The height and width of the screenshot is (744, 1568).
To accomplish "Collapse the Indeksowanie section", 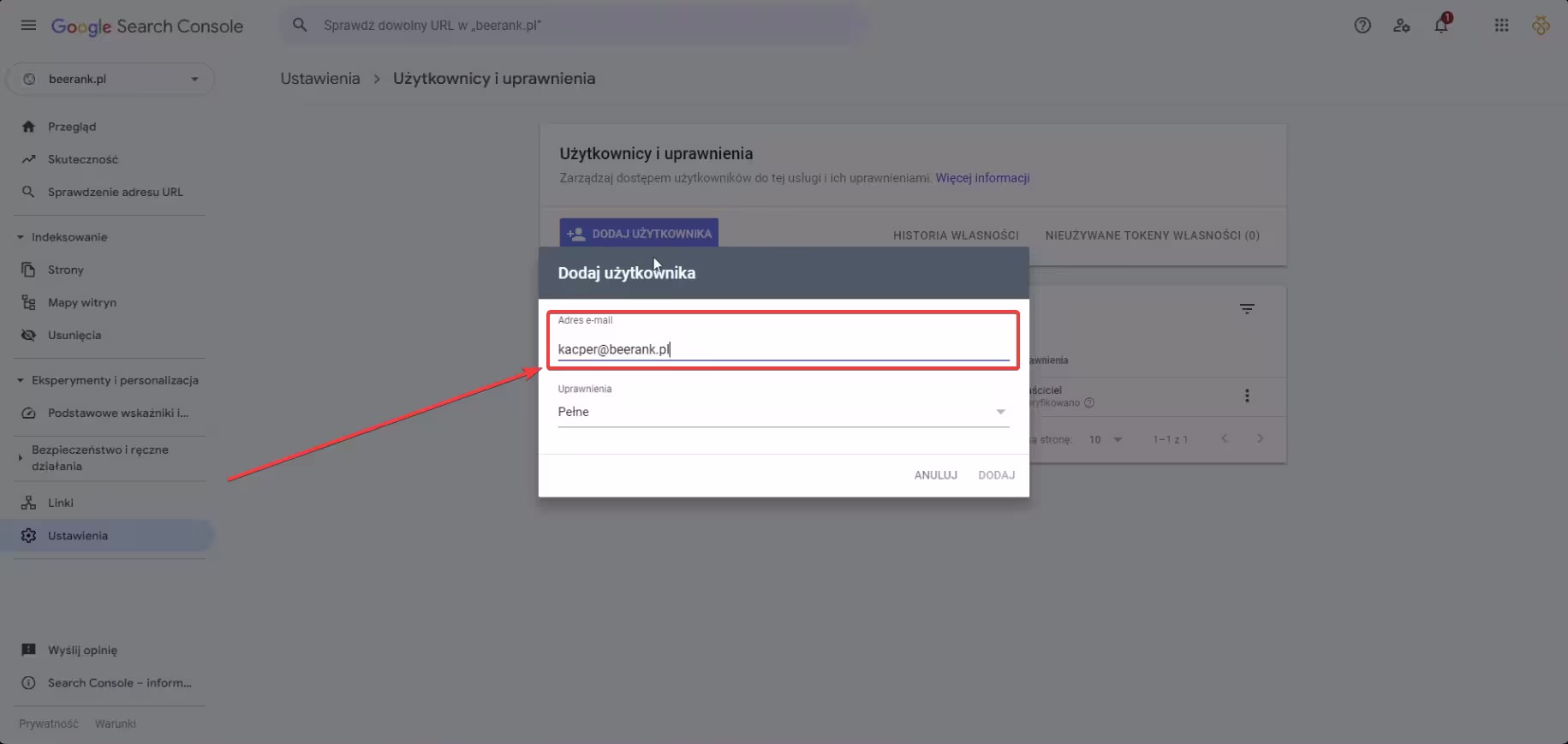I will pos(21,237).
